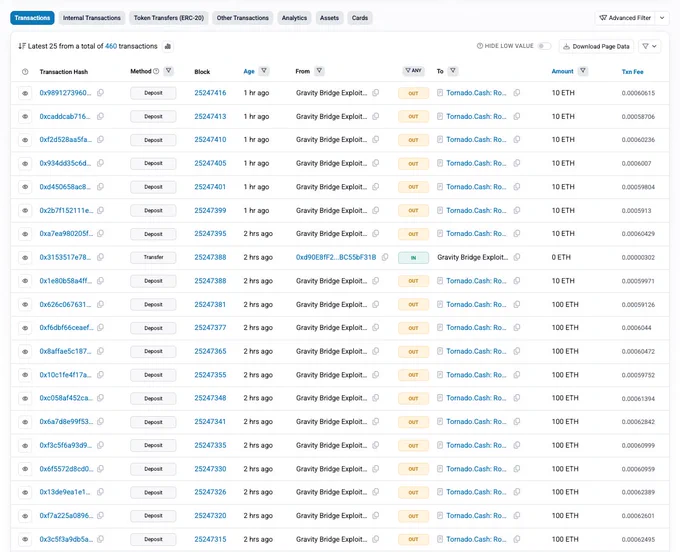Copy Tornado.Cash address in block 25247381 row
680x552 pixels.
coord(517,304)
